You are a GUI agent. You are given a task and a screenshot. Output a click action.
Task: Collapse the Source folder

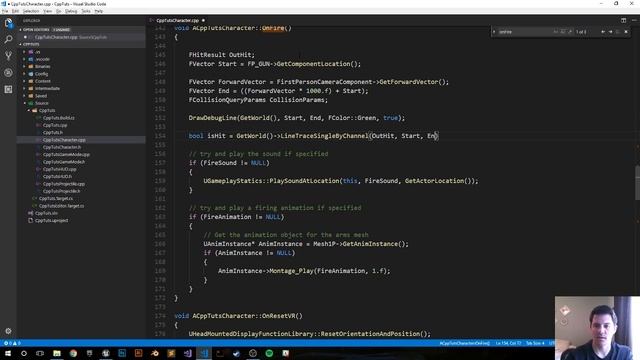click(42, 103)
